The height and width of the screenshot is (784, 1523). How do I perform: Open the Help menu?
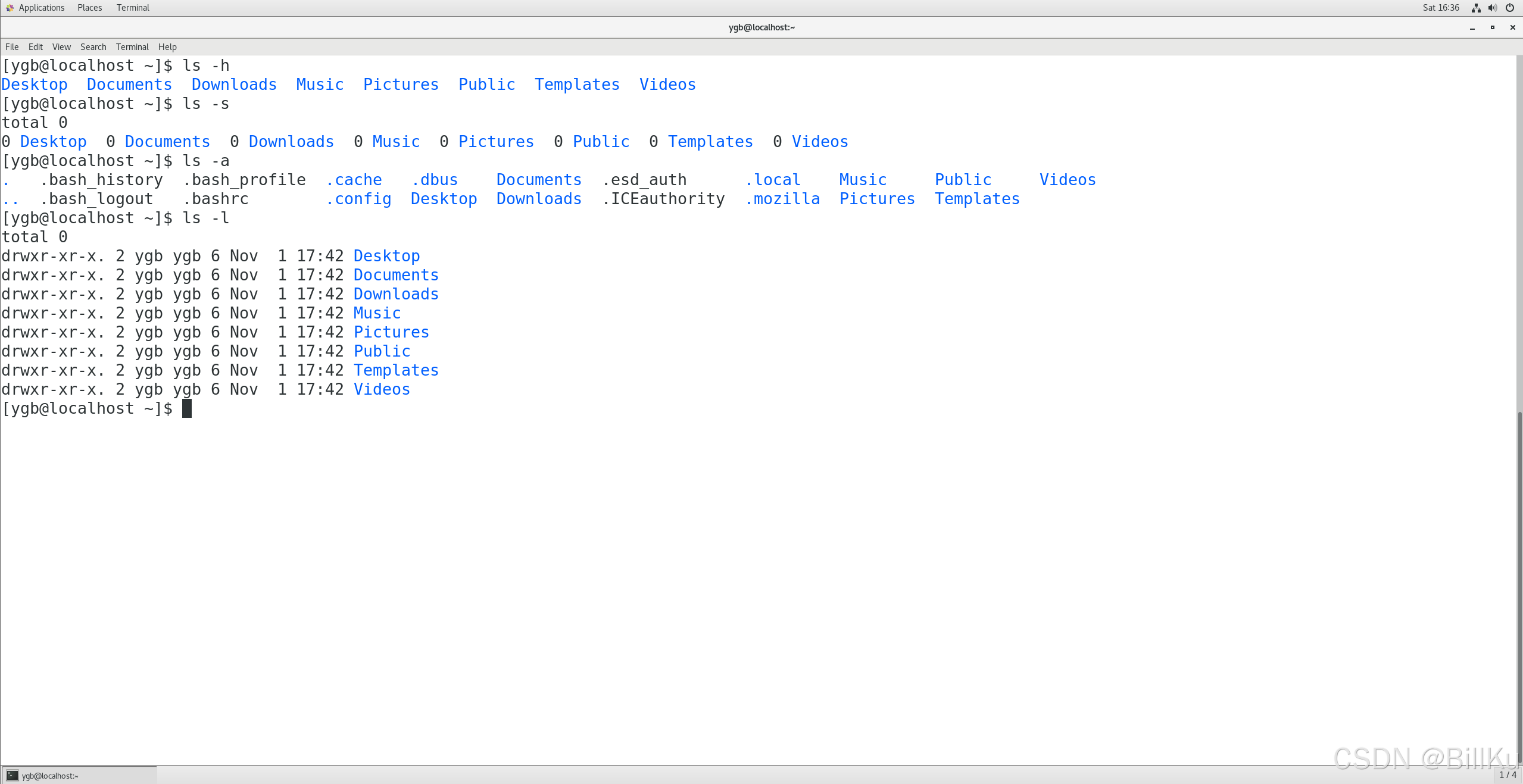[167, 47]
